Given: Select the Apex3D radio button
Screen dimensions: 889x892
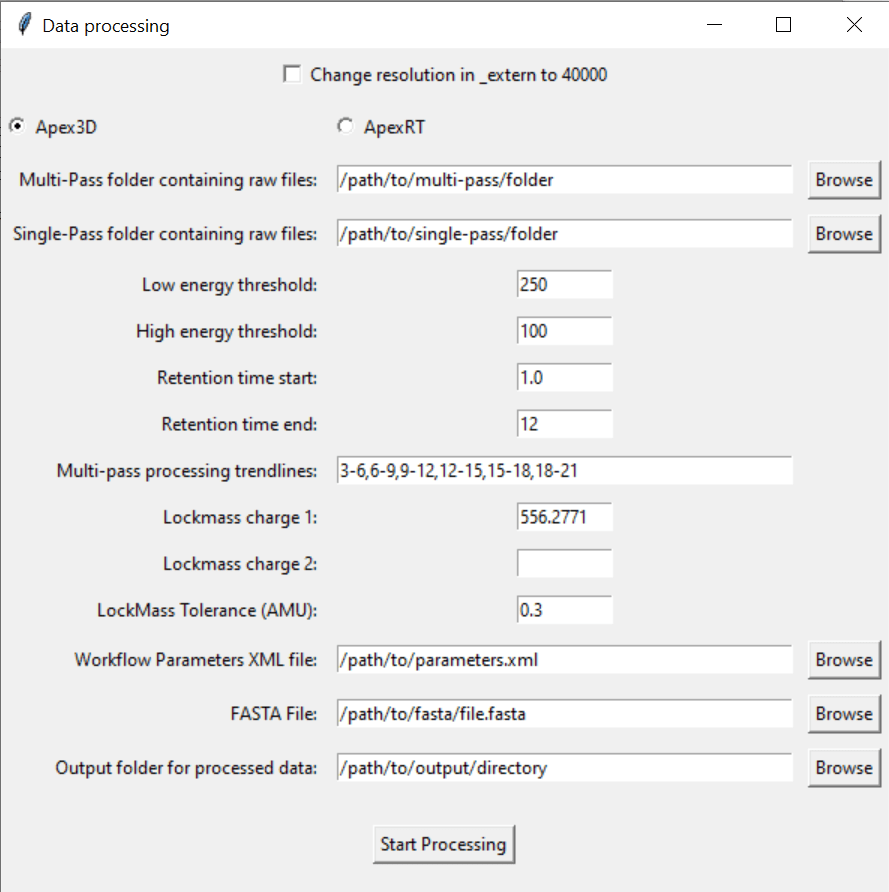Looking at the screenshot, I should 18,127.
